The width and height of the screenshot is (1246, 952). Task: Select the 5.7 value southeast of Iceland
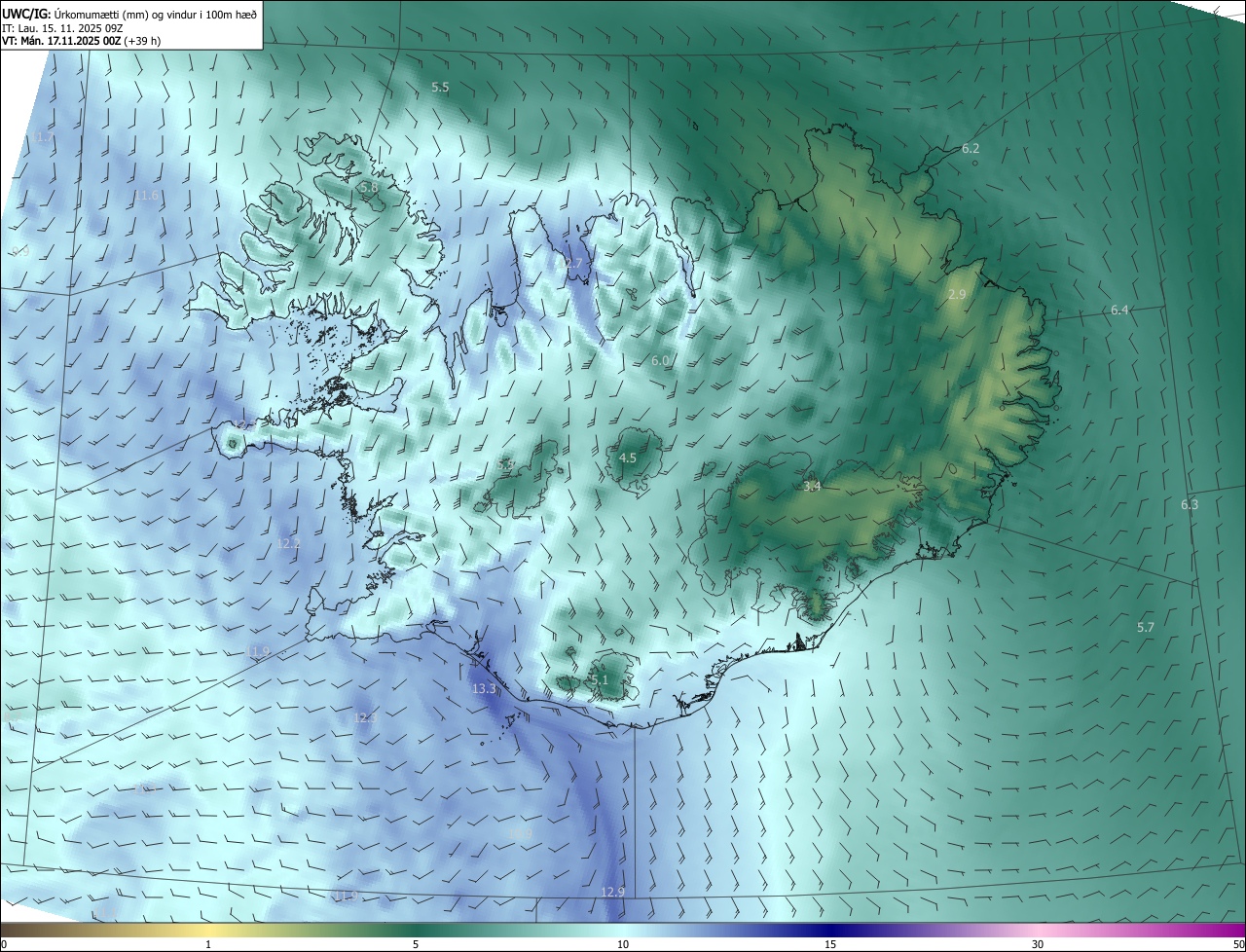[x=1146, y=628]
